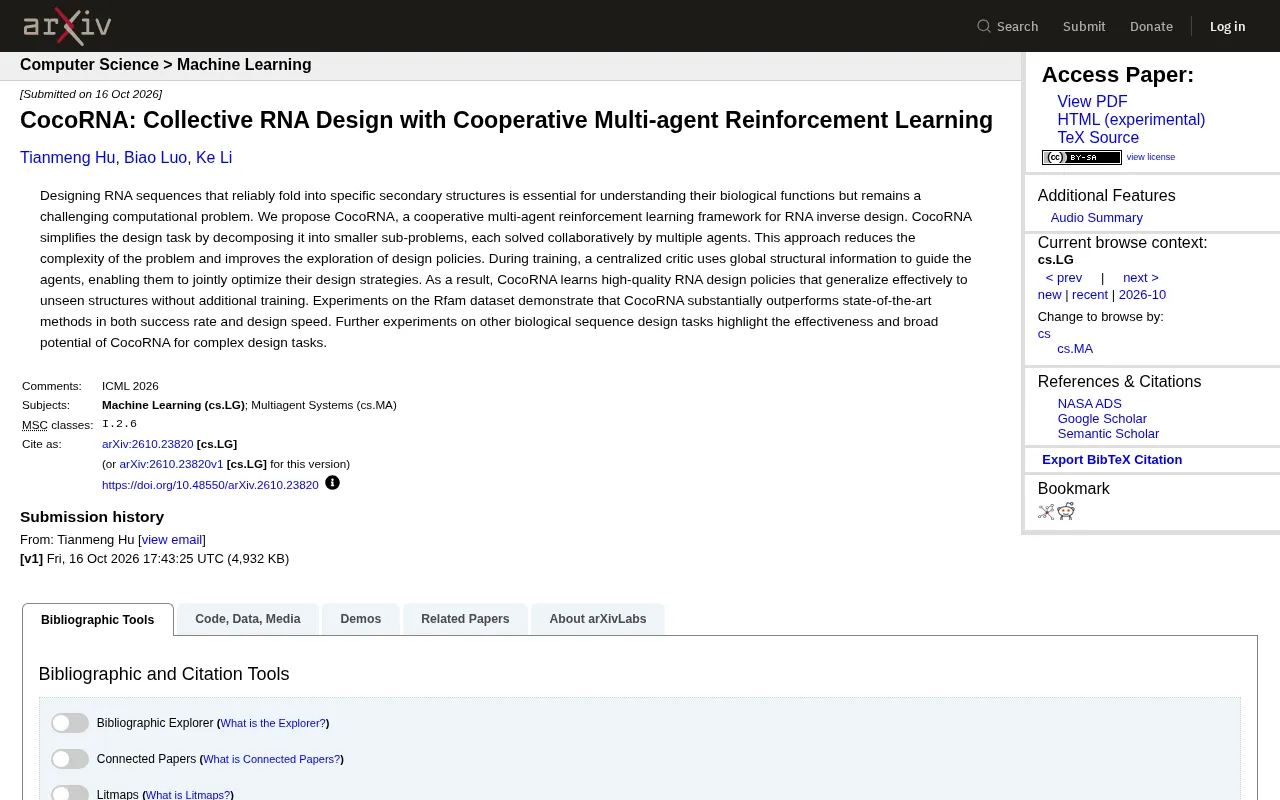The image size is (1280, 800).
Task: Open the About arXivLabs tab
Action: point(598,619)
